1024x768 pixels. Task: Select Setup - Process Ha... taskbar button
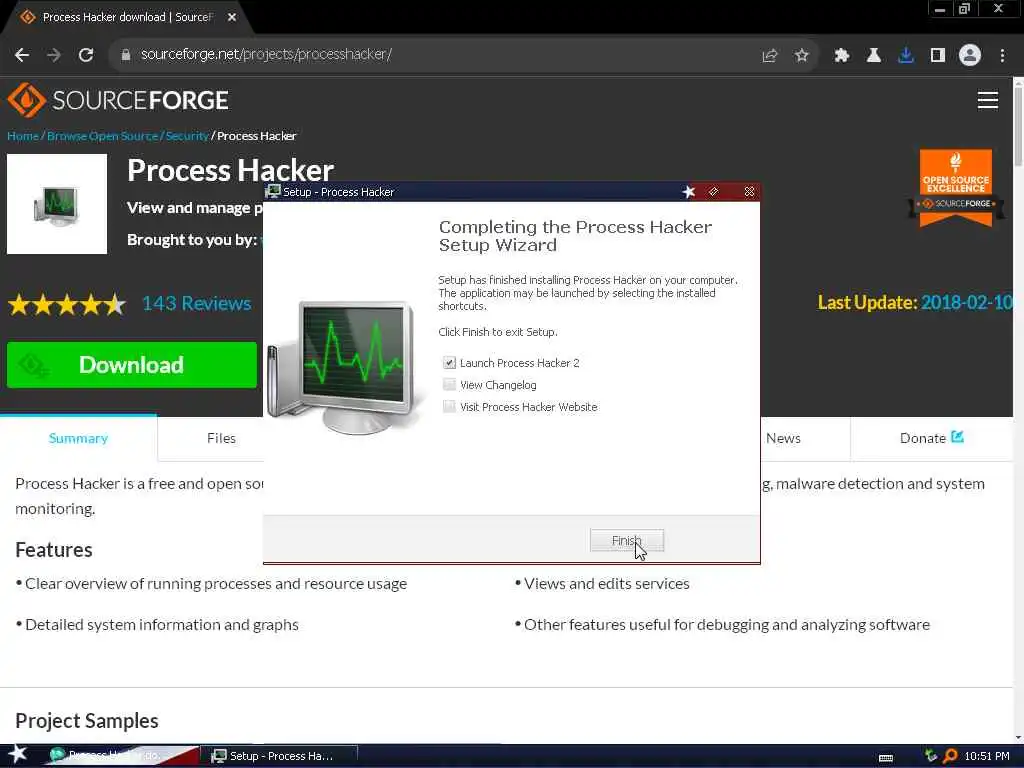click(278, 756)
